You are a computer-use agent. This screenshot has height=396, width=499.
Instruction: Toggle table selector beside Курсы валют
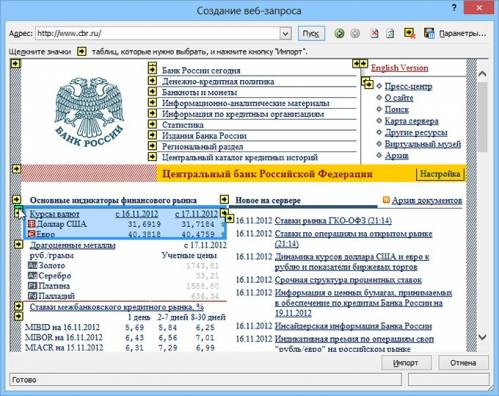19,213
